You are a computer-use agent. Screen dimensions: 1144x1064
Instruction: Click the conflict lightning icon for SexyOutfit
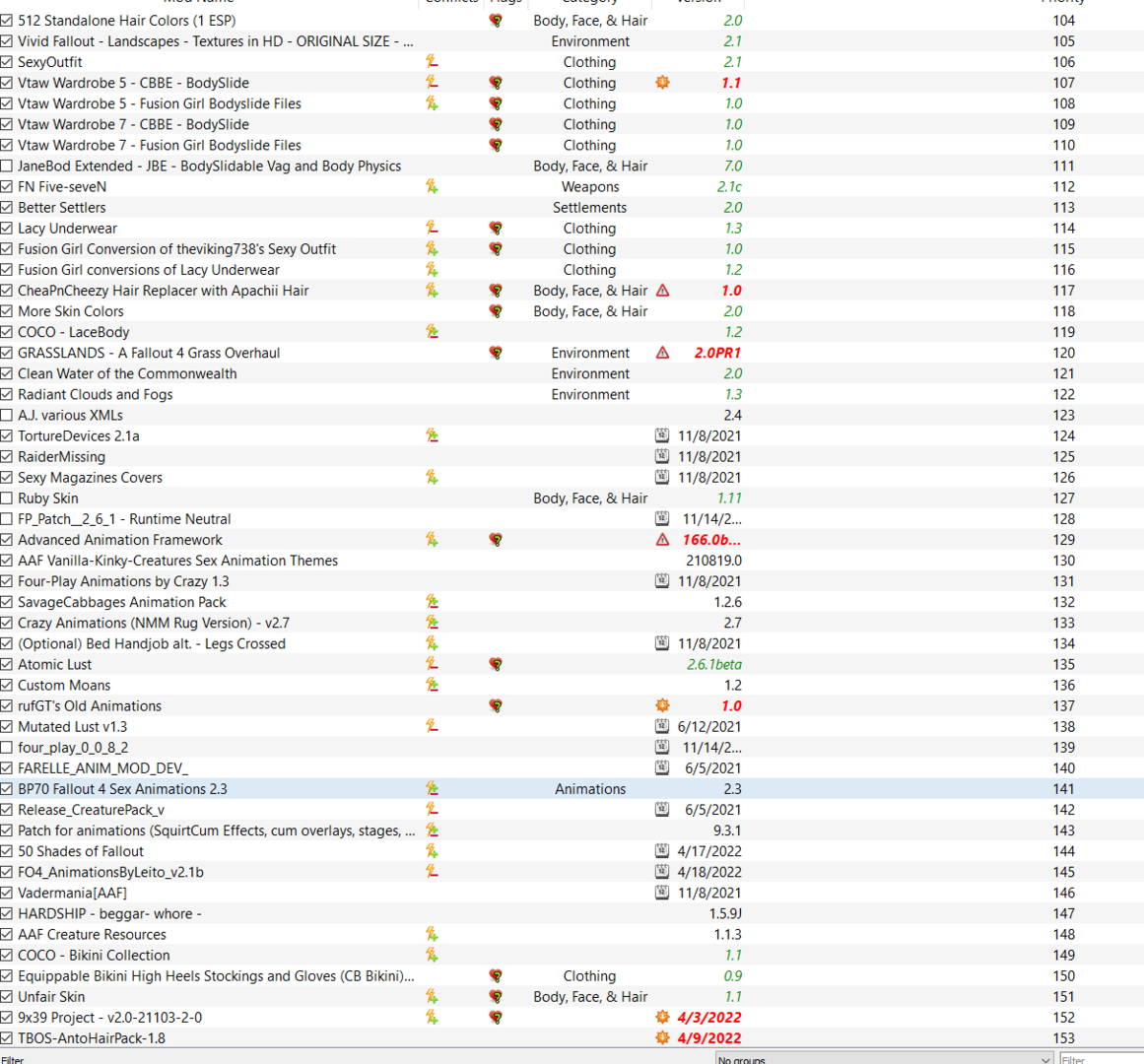point(432,62)
